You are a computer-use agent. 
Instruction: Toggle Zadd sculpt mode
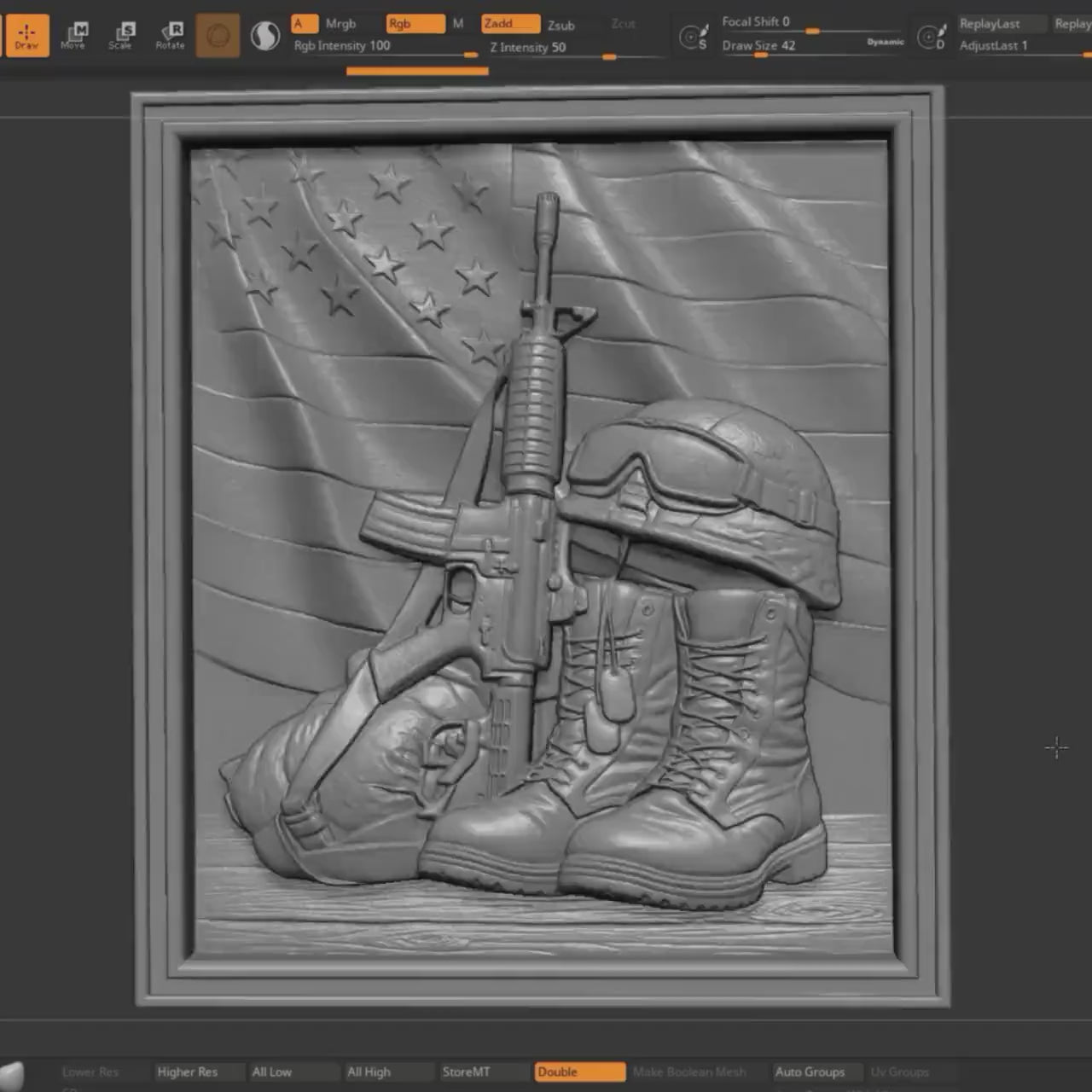pos(510,24)
